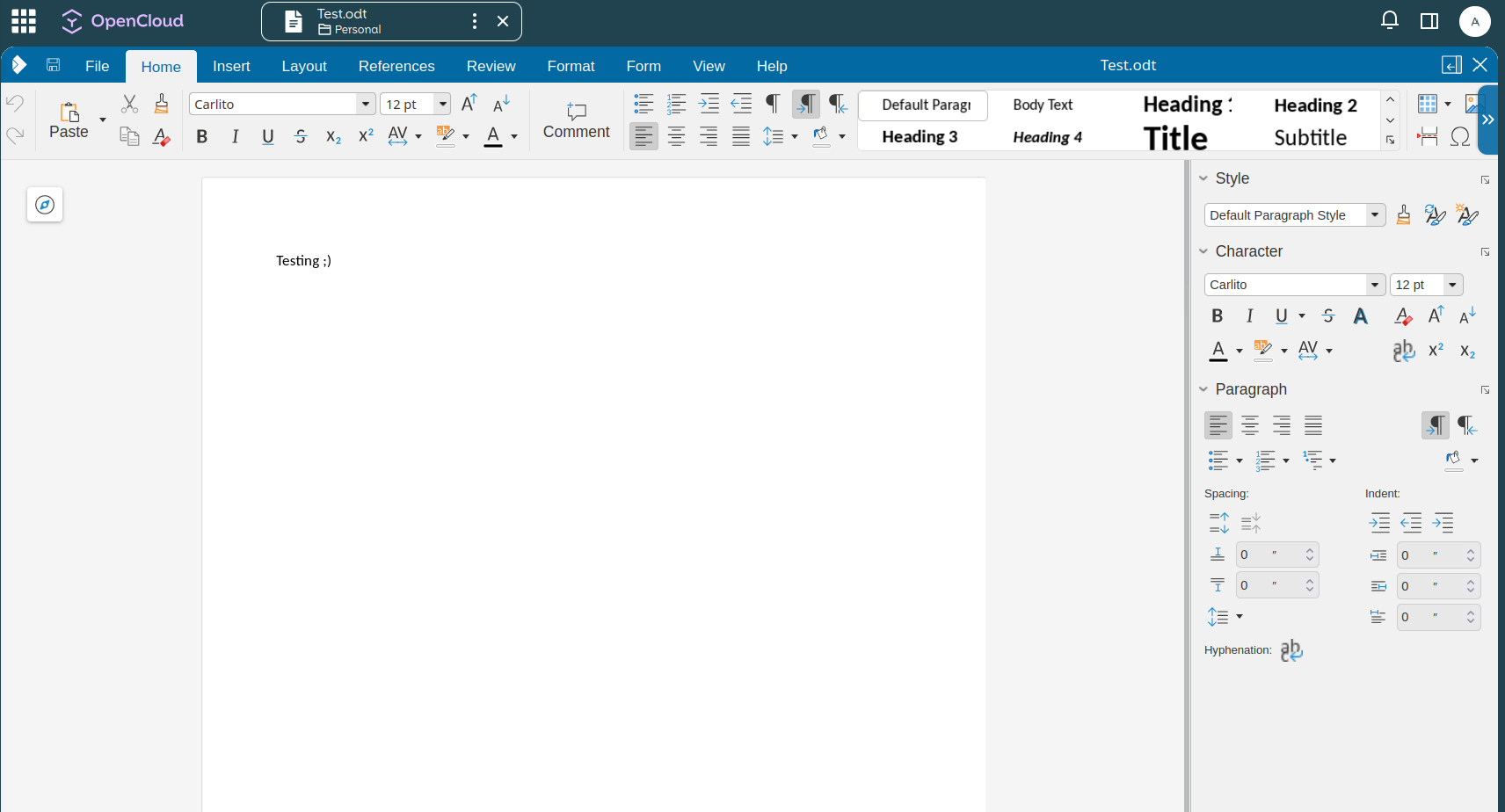
Task: Collapse the Character section in sidebar
Action: coord(1203,251)
